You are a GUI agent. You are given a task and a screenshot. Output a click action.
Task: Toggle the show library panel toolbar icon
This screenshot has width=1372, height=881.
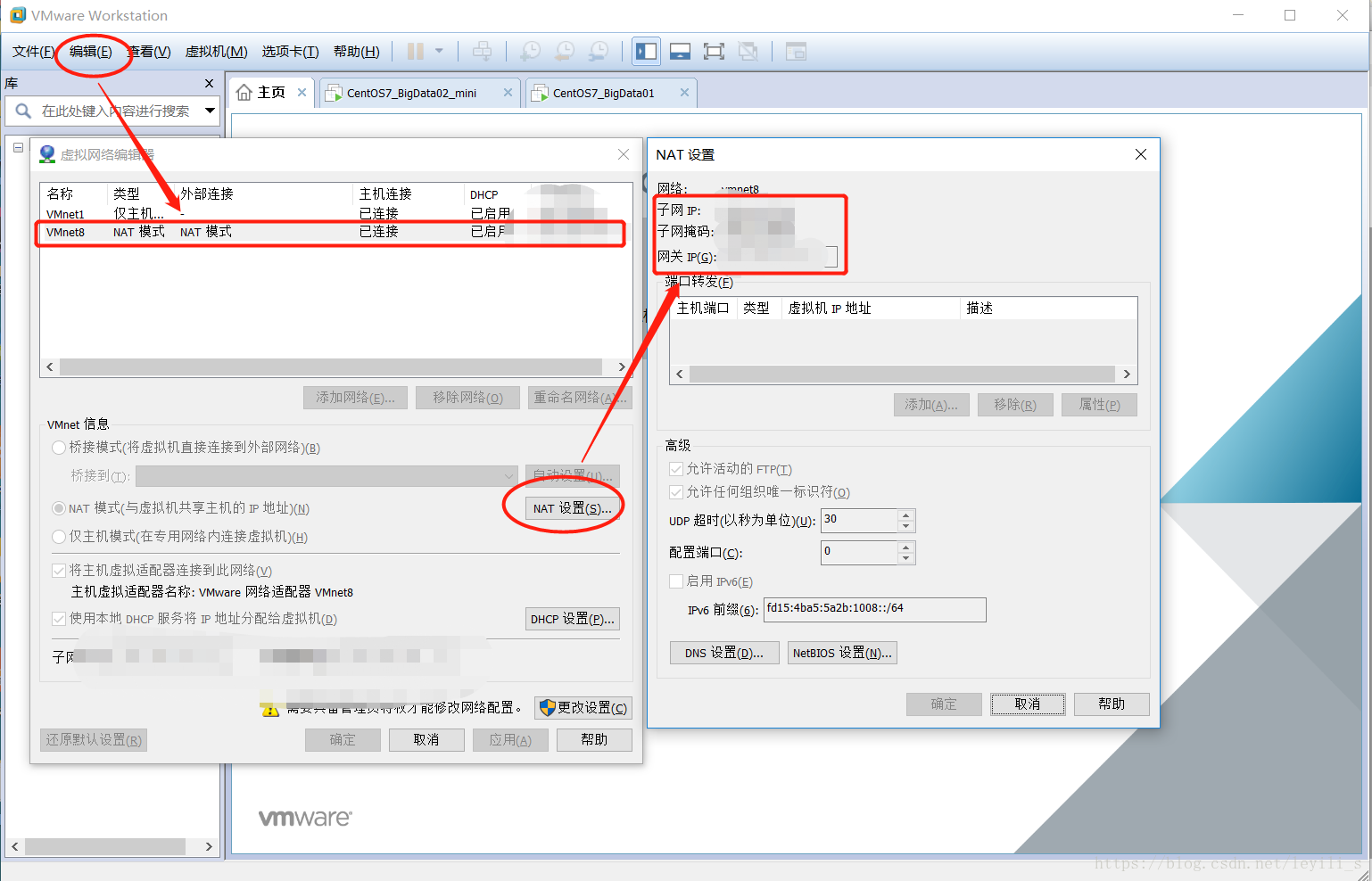click(646, 52)
